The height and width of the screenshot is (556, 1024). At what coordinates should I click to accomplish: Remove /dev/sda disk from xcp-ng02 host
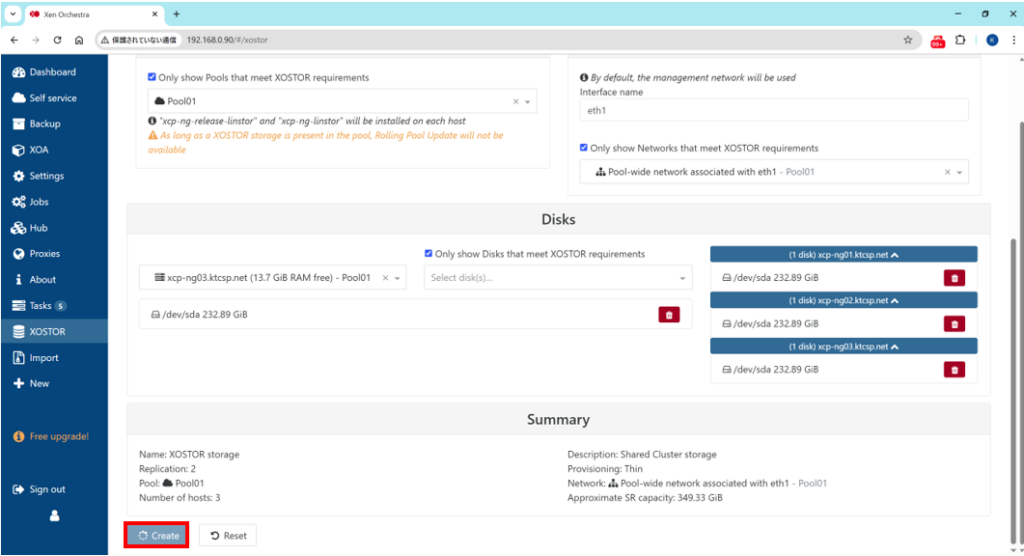pos(954,324)
